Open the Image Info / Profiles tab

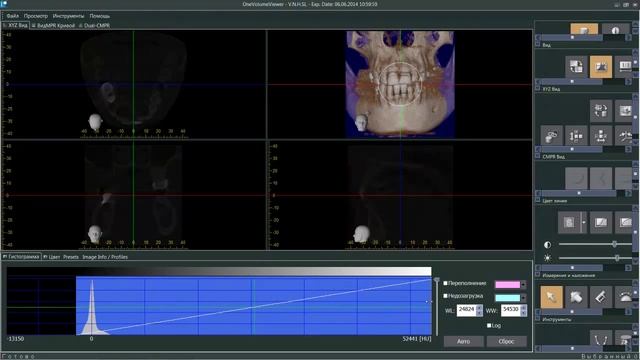point(105,257)
